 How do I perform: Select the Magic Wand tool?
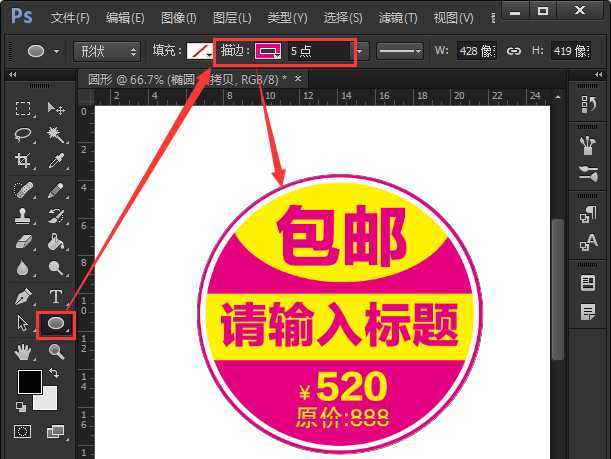point(56,134)
